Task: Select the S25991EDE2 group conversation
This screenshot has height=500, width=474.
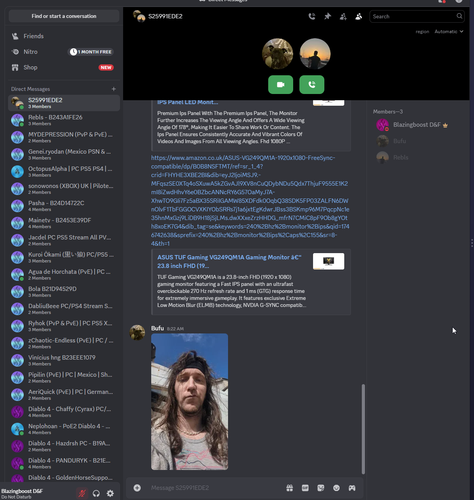Action: [x=64, y=103]
